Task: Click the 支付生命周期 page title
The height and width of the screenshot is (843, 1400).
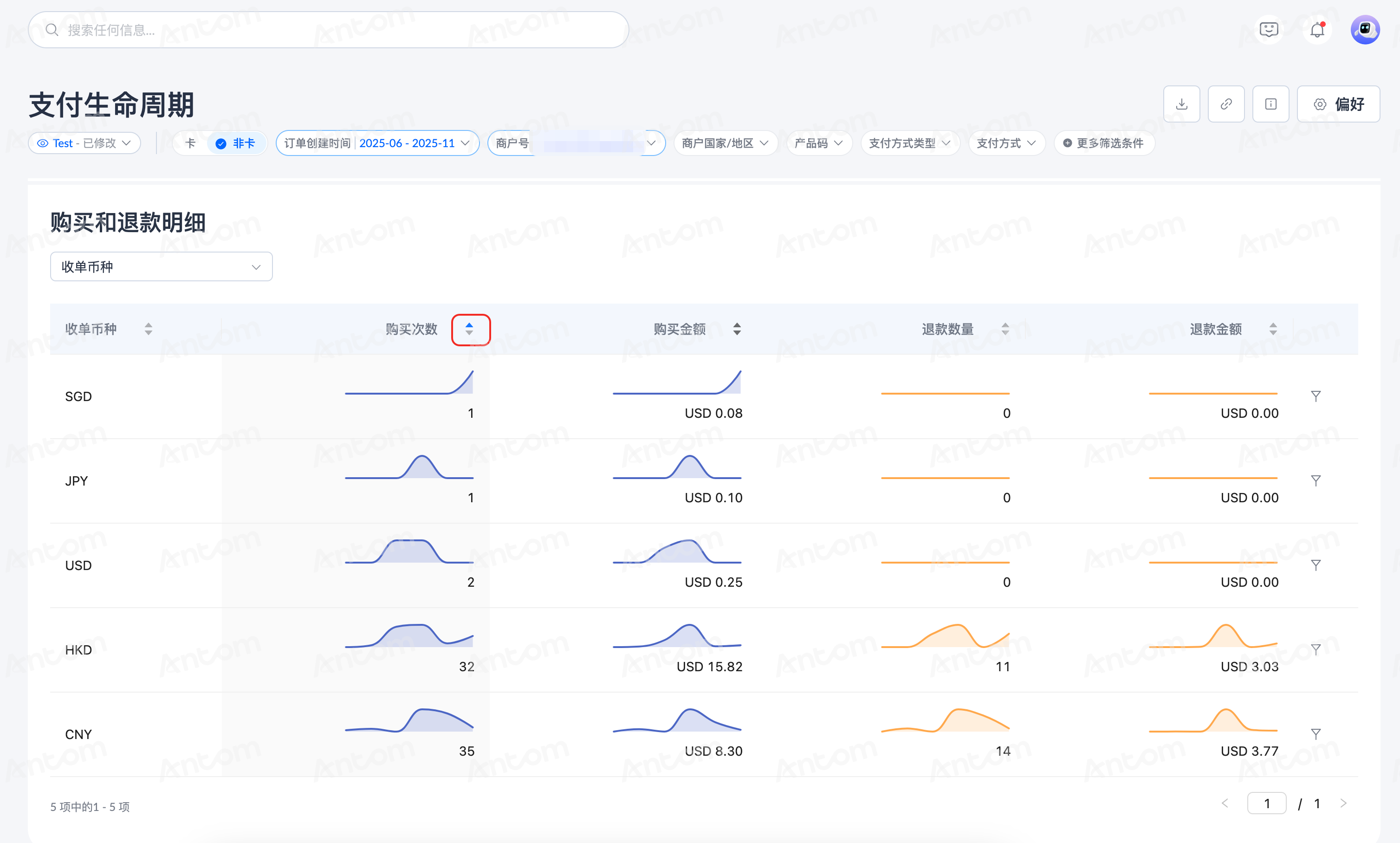Action: (x=111, y=105)
